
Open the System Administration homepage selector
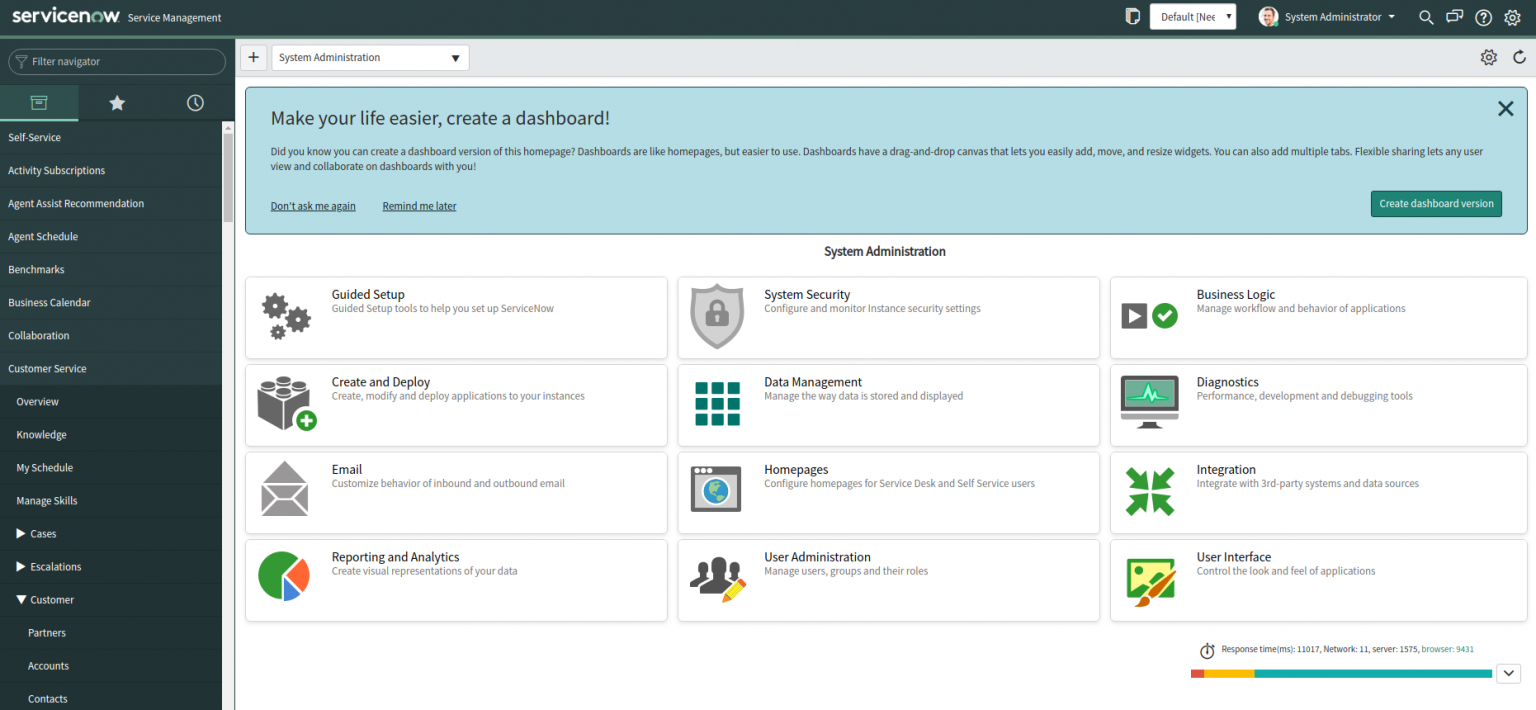370,57
